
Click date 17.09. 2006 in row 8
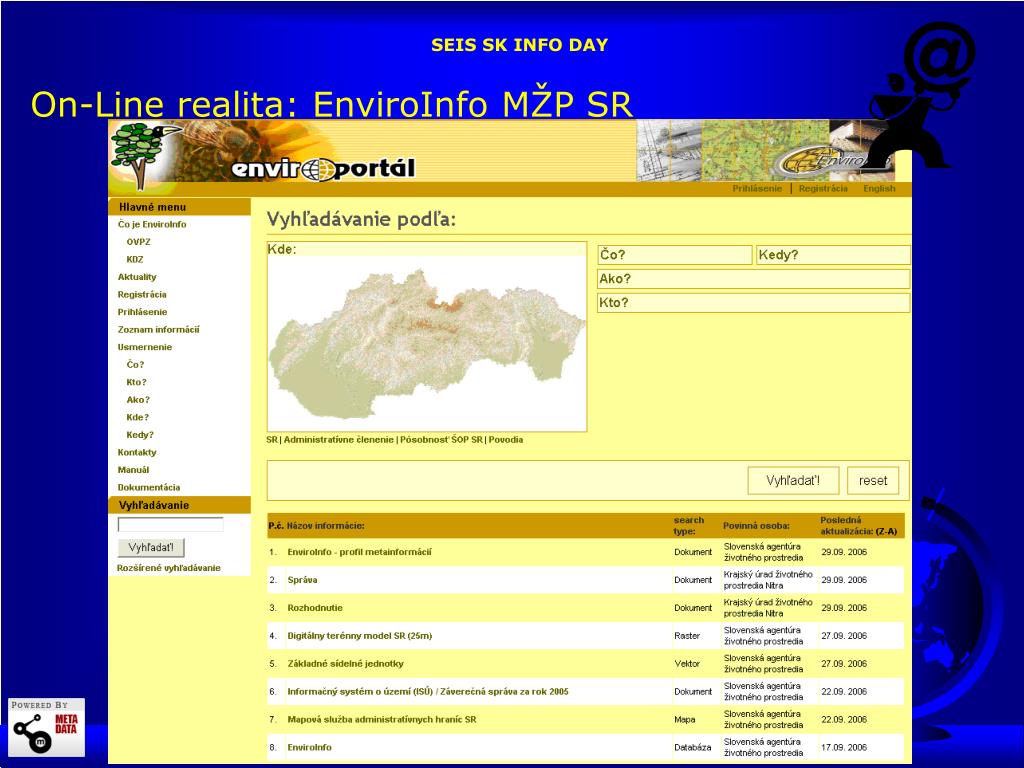click(844, 748)
